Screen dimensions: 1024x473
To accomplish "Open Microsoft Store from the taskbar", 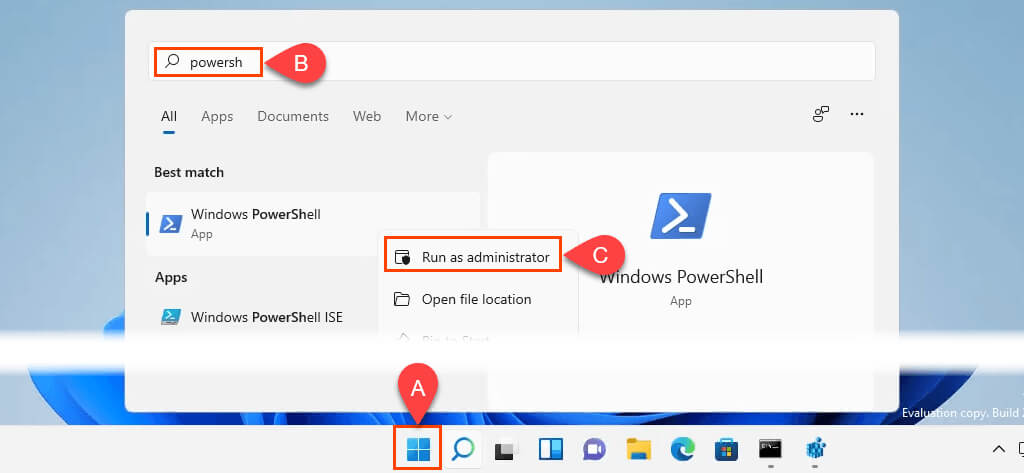I will 726,449.
